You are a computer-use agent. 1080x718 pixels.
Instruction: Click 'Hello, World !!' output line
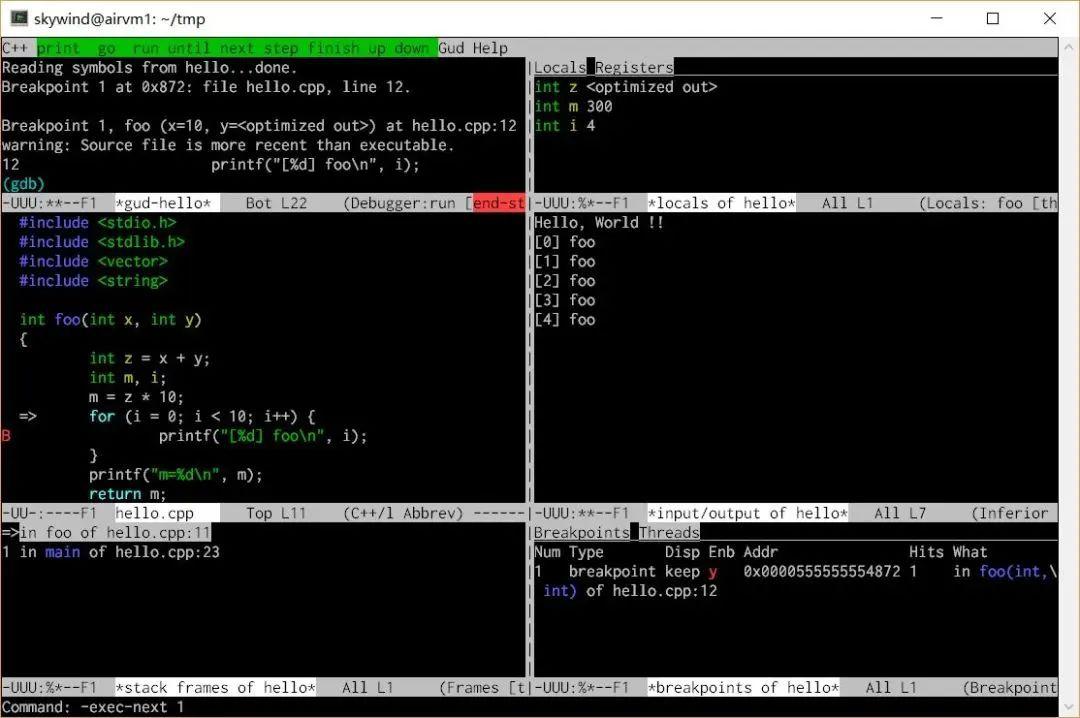pos(599,223)
